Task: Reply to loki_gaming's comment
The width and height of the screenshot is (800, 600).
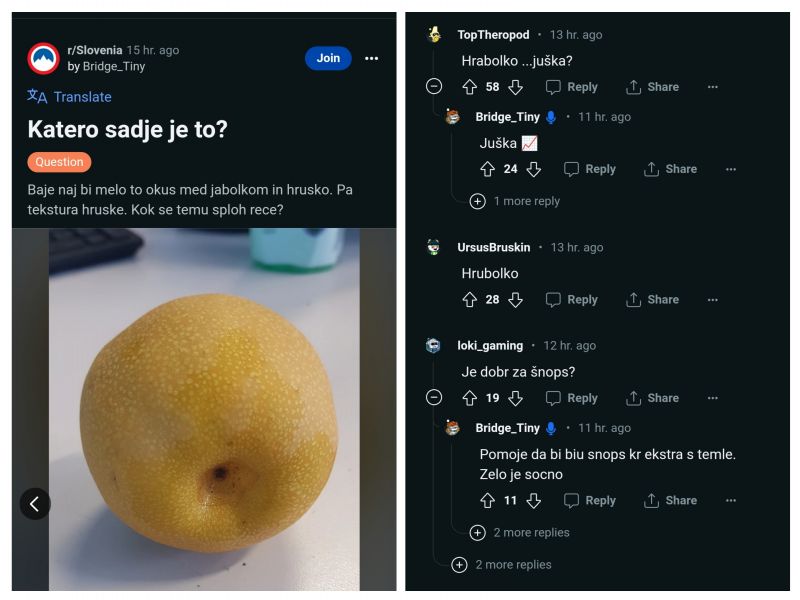Action: pos(571,398)
